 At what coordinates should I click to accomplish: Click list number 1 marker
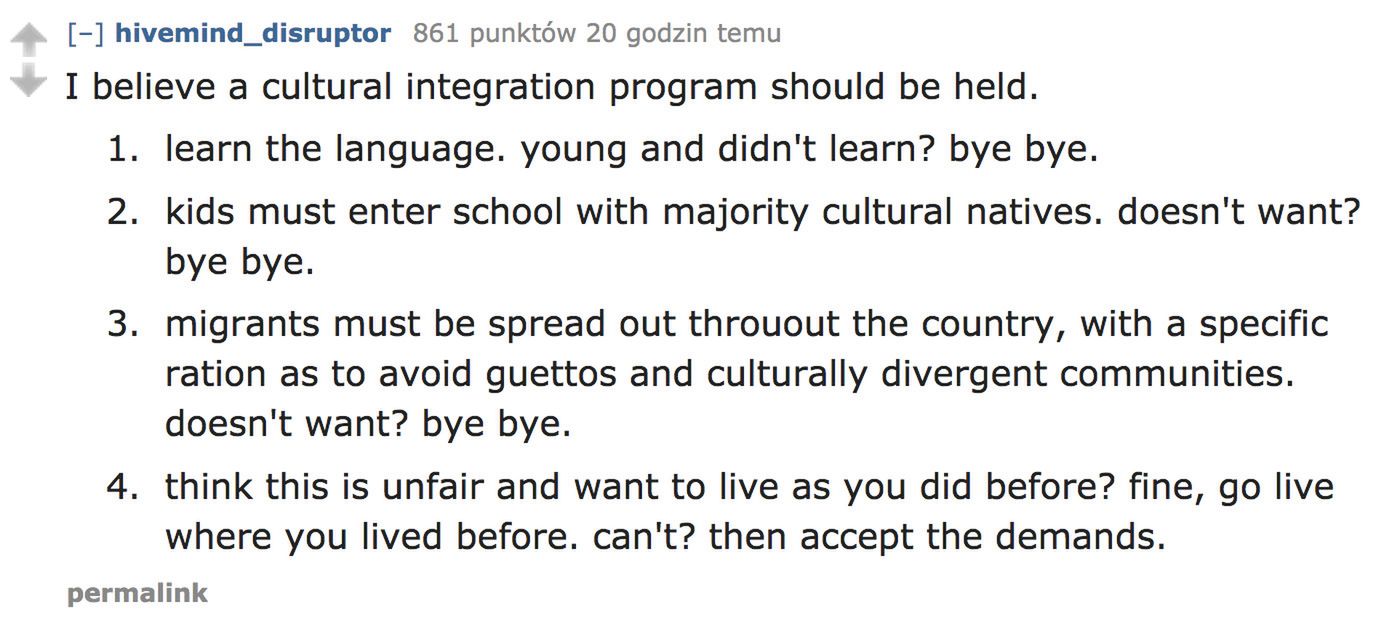[x=123, y=150]
